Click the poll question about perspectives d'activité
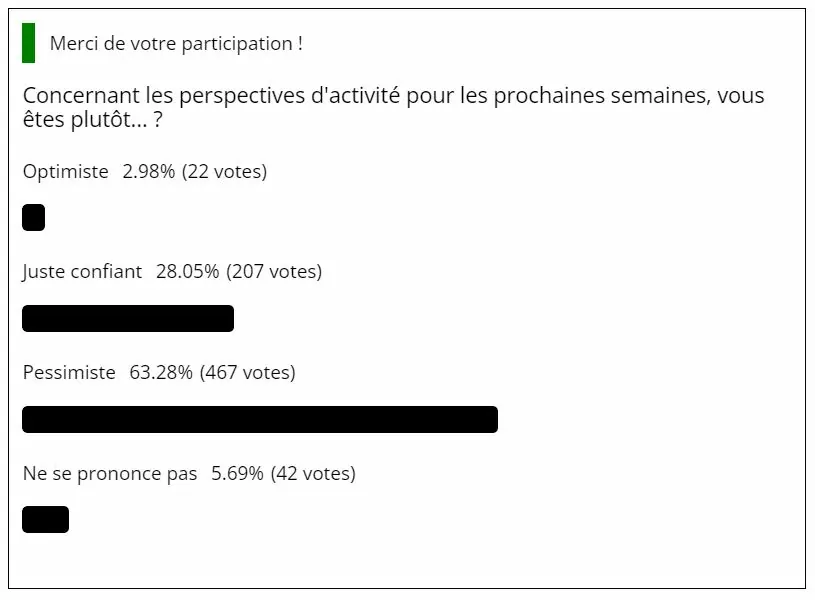The image size is (815, 600). 393,108
